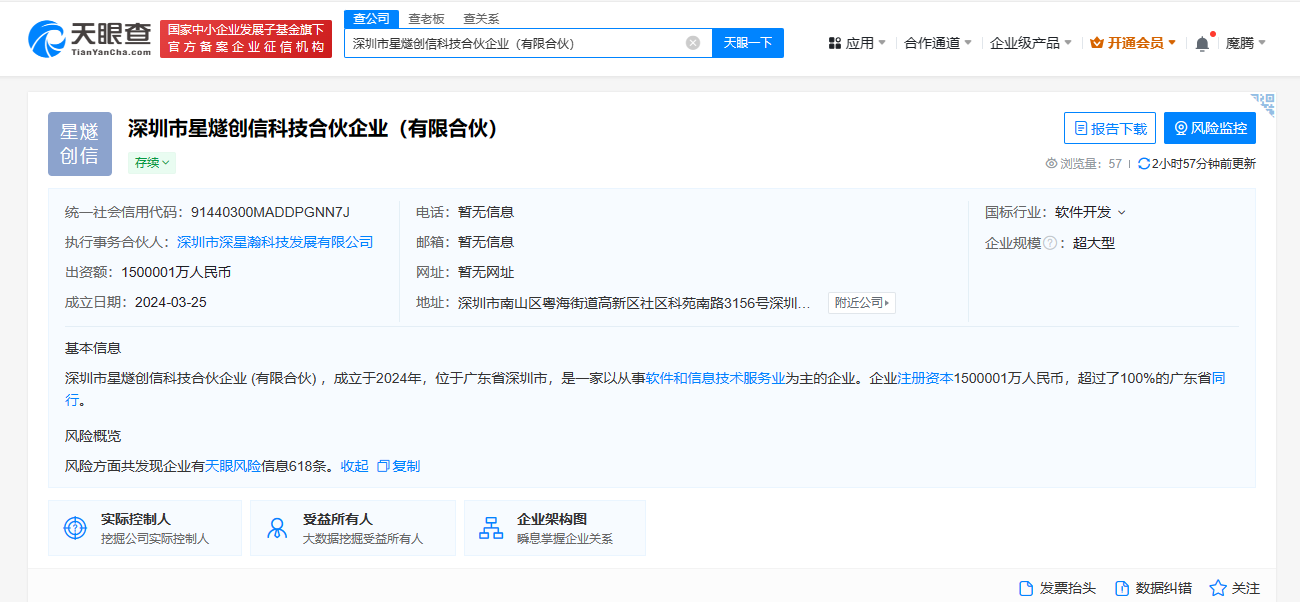Screen dimensions: 1300x602
Task: Click the 浏览量 57 view count
Action: [1083, 163]
